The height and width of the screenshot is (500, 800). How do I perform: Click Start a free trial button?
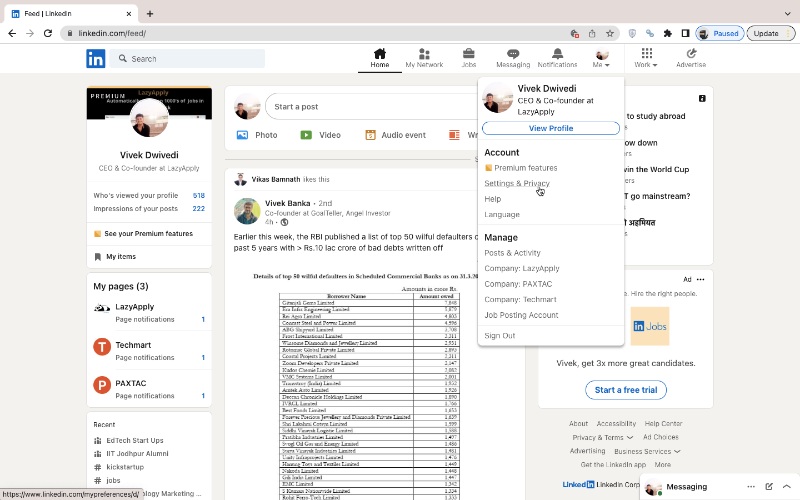click(x=626, y=390)
